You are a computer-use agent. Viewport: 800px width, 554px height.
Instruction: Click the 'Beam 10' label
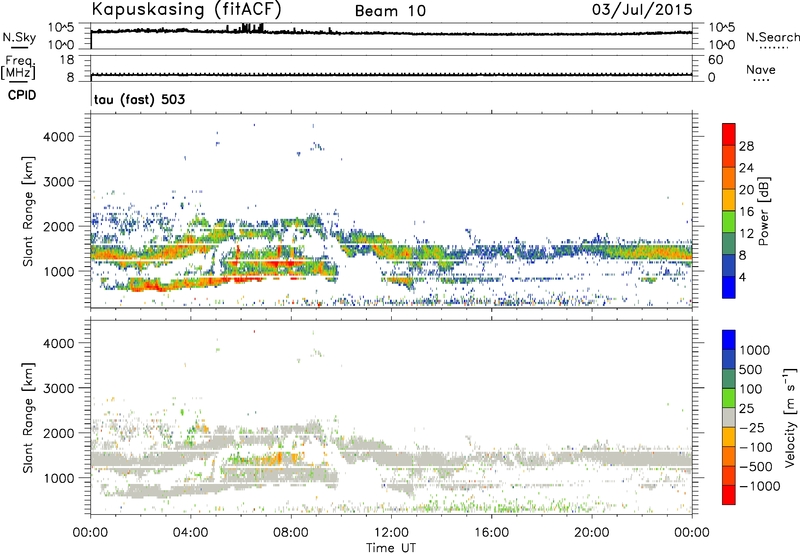click(x=390, y=11)
